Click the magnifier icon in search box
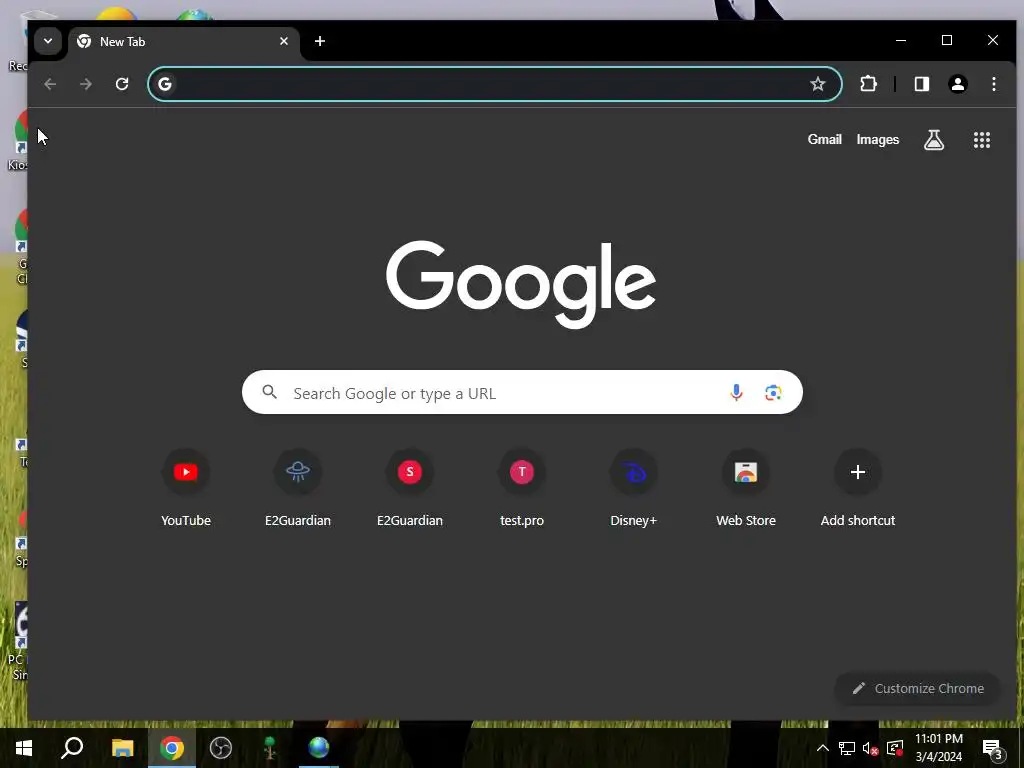 click(269, 392)
